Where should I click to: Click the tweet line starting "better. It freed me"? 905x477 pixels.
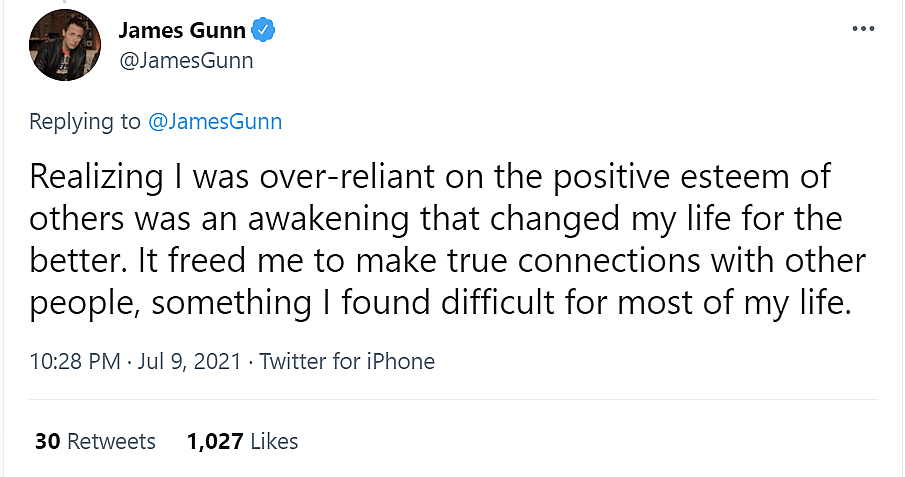[x=448, y=261]
